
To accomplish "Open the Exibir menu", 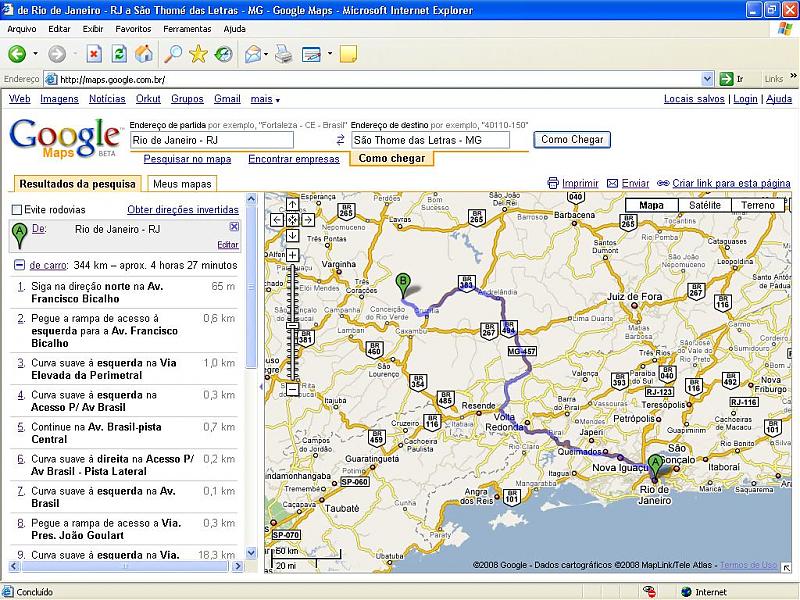I will pos(93,29).
